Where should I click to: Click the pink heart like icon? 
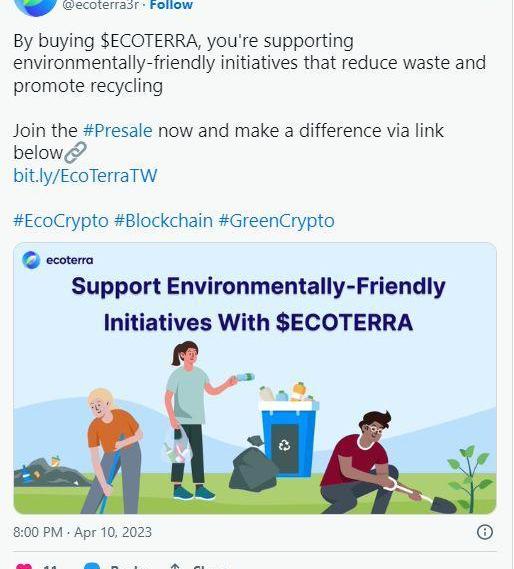(24, 566)
